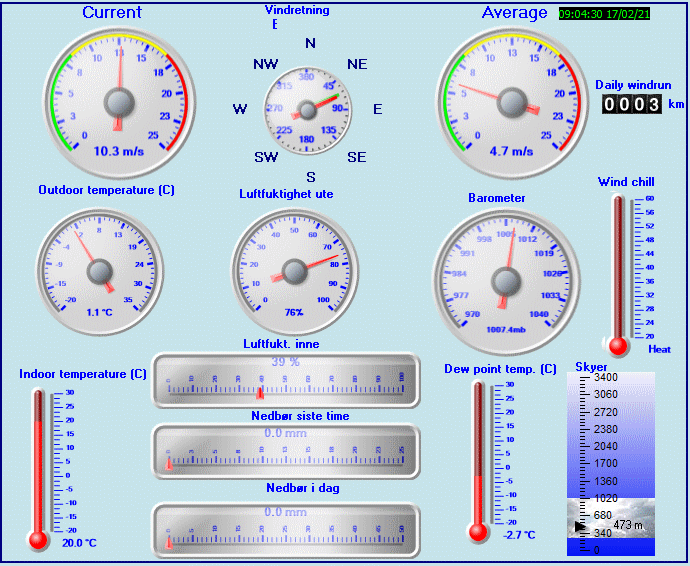Click the Luftfuktighet ute humidity gauge
This screenshot has height=566, width=690.
point(294,270)
